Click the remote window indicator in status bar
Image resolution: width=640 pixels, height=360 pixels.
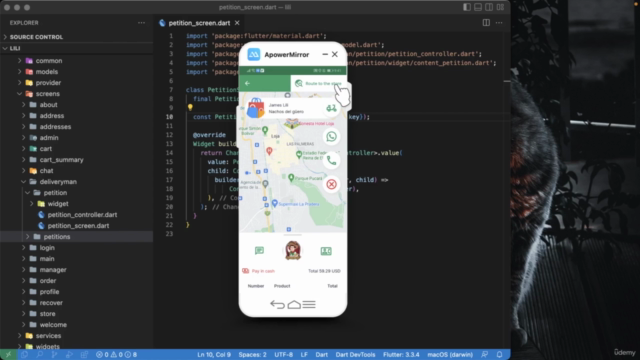pyautogui.click(x=8, y=355)
